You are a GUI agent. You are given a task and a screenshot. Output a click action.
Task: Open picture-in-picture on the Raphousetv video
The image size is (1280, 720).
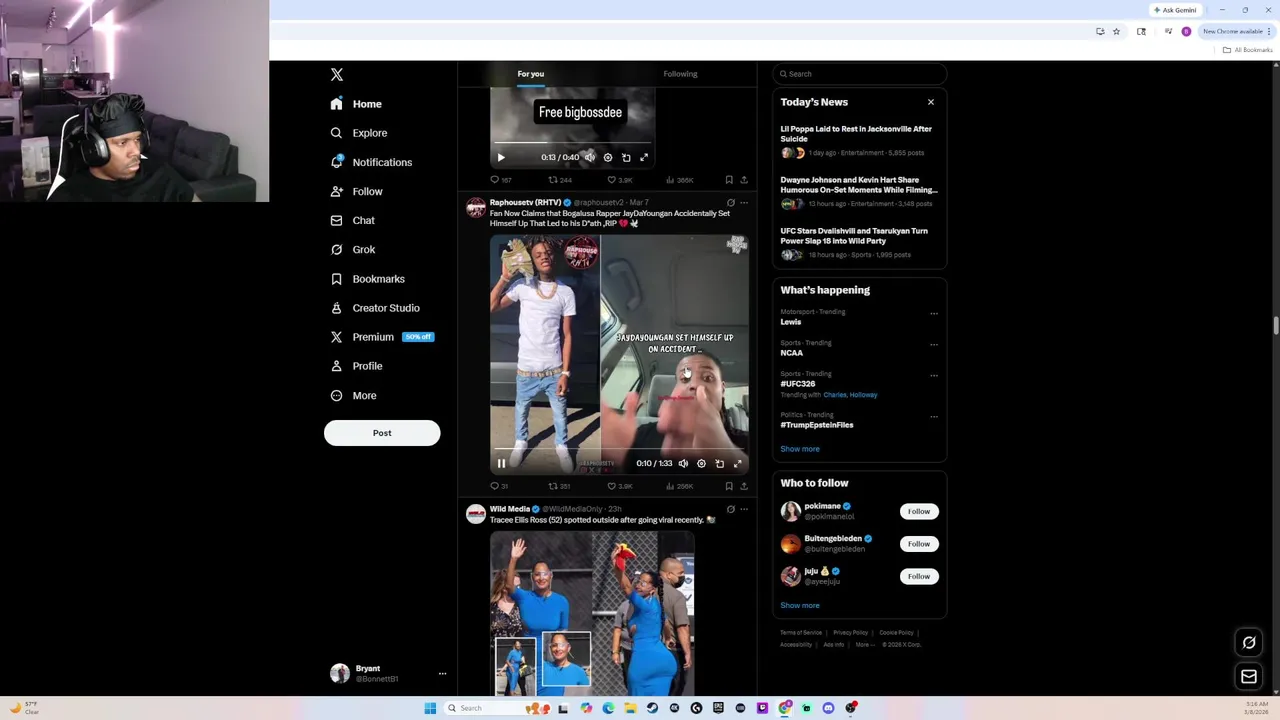point(720,463)
